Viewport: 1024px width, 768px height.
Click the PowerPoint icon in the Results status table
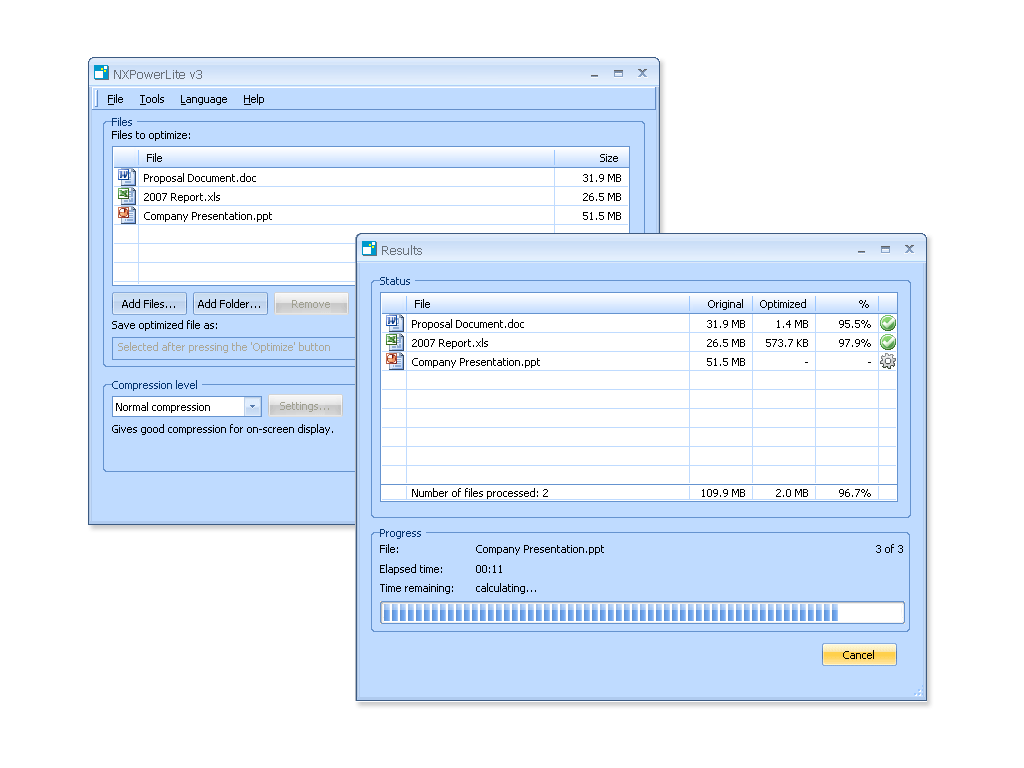click(394, 360)
